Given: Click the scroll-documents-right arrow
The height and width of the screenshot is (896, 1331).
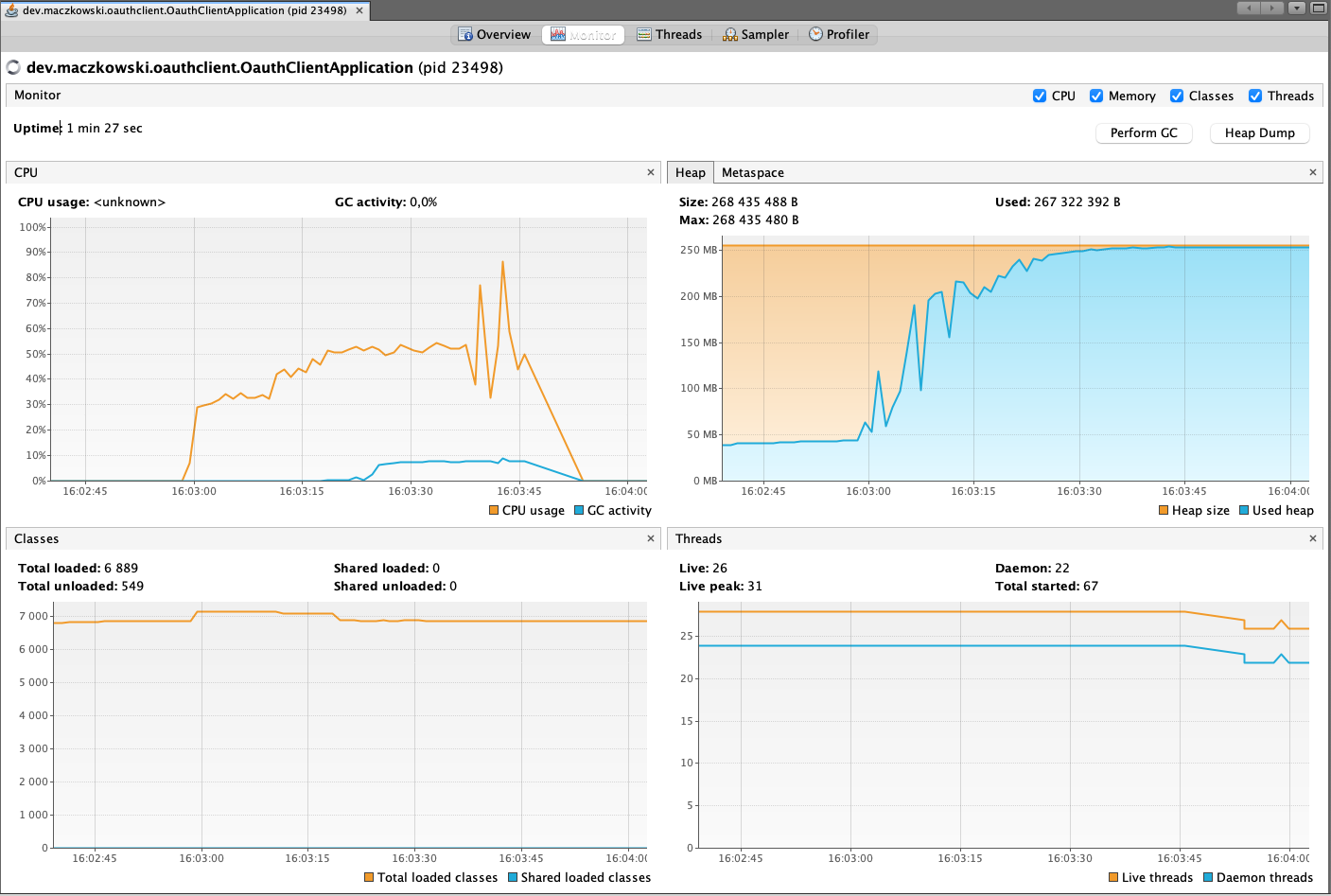Looking at the screenshot, I should [1272, 8].
